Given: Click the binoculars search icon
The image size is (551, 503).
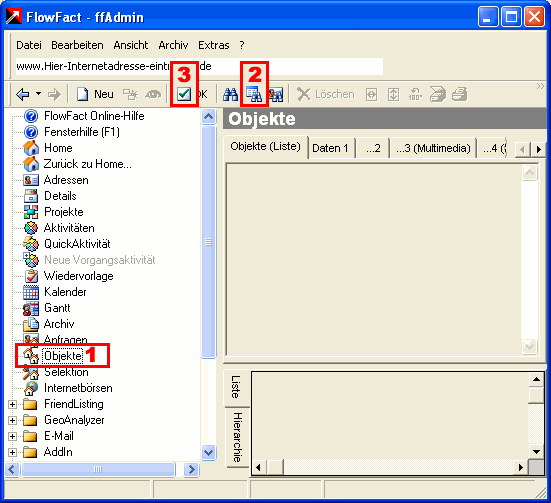Looking at the screenshot, I should 231,94.
